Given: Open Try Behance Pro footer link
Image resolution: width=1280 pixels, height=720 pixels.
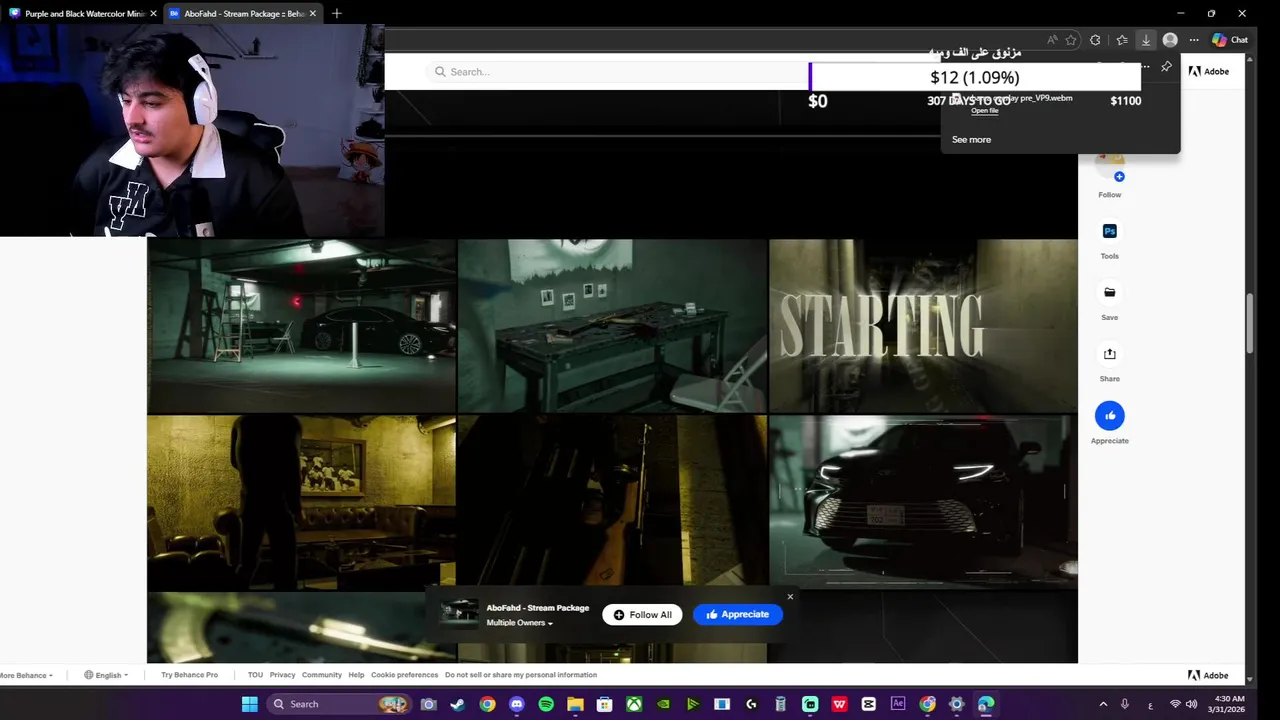Looking at the screenshot, I should click(x=189, y=675).
